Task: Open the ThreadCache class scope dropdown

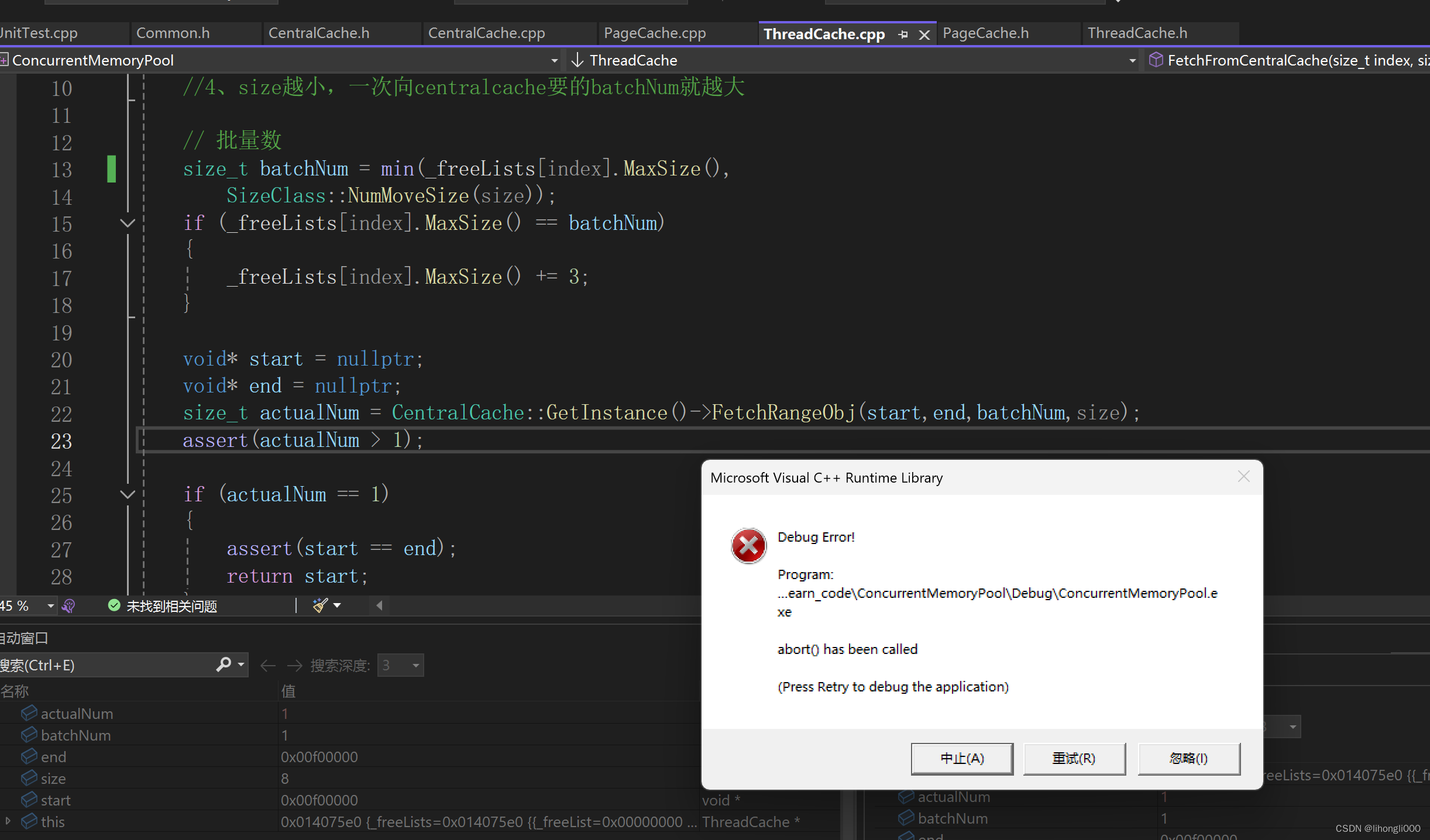Action: [x=1132, y=60]
